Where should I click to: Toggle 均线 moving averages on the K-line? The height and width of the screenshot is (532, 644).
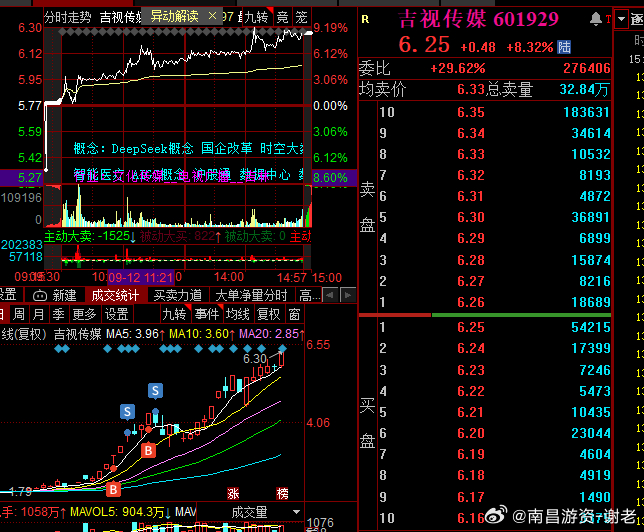point(238,314)
